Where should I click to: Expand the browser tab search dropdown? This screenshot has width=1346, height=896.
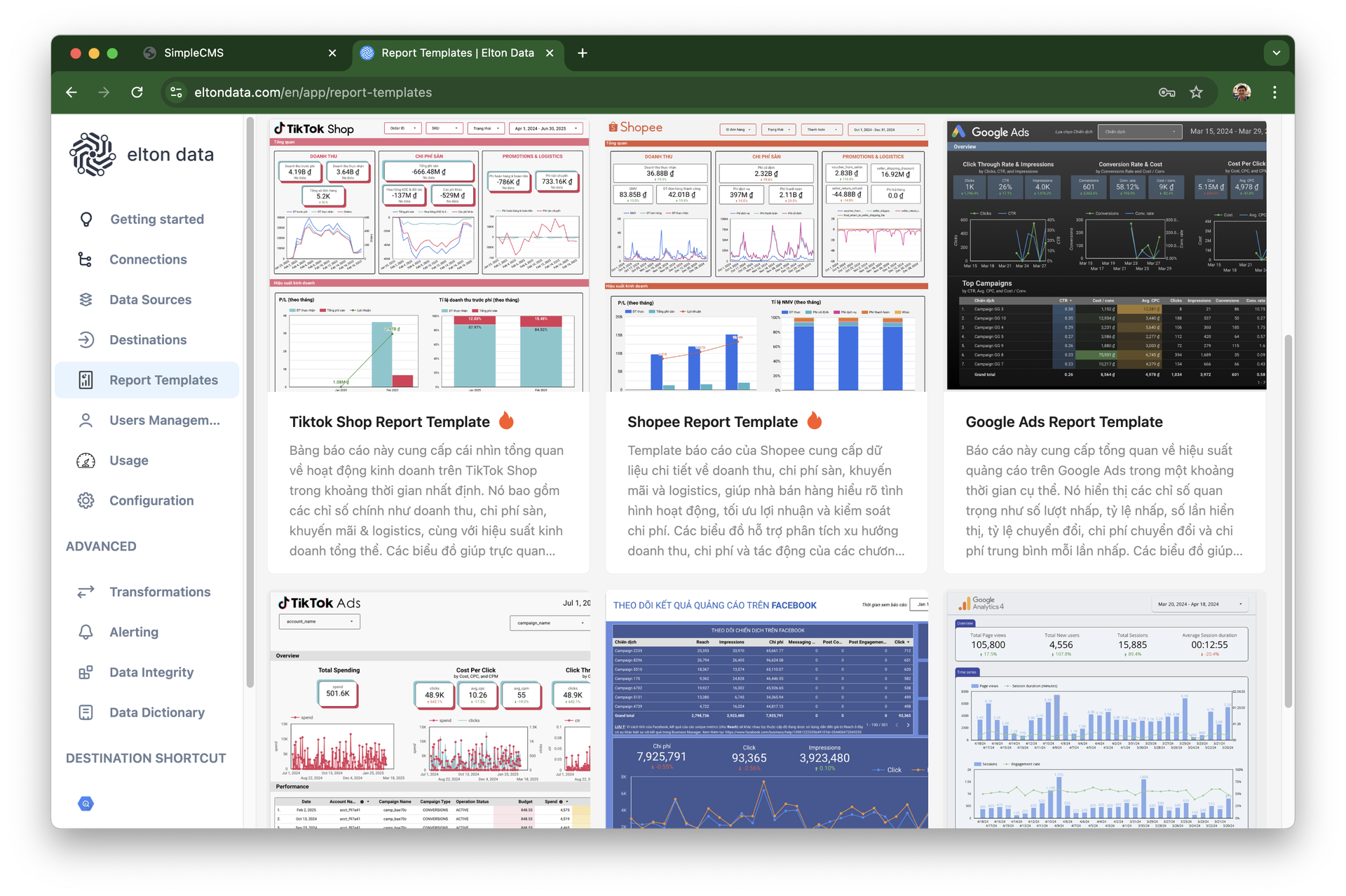(x=1276, y=53)
